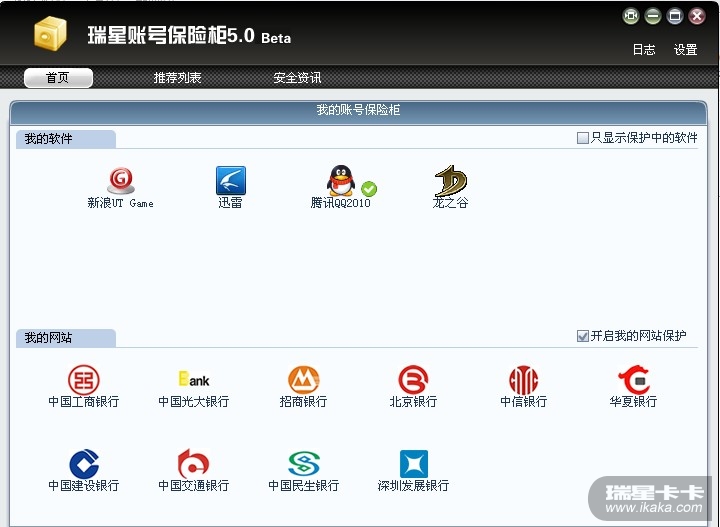Launch the 中国建设银行 icon
Screen dimensions: 720x527
pos(84,464)
